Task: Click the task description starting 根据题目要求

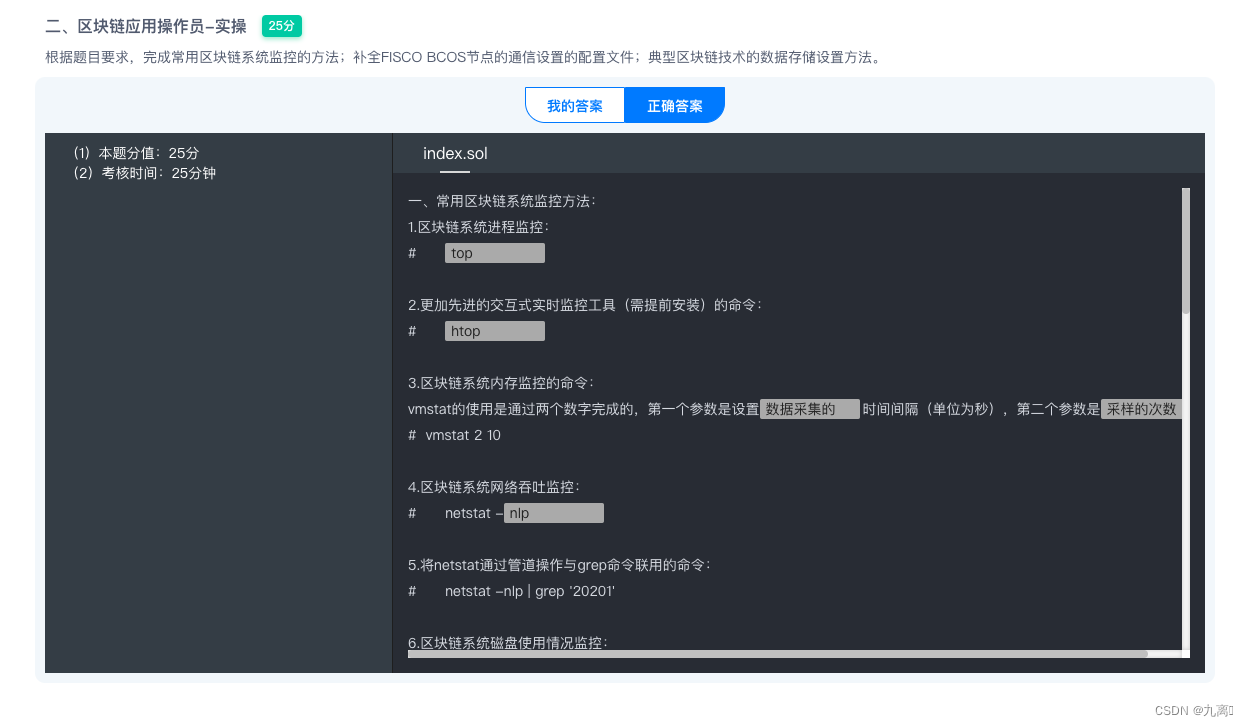Action: pos(465,57)
